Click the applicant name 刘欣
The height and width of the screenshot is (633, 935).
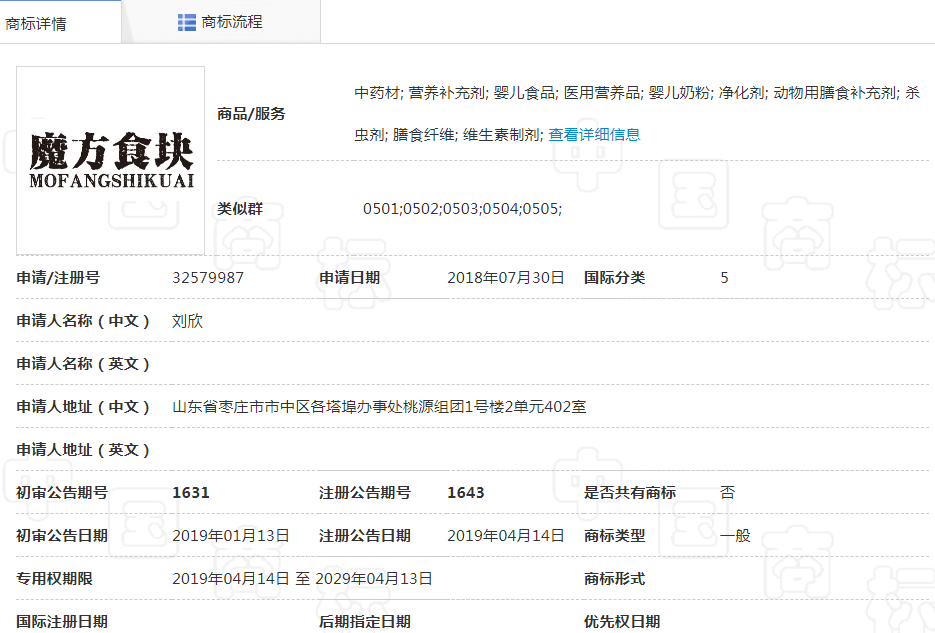(x=187, y=321)
